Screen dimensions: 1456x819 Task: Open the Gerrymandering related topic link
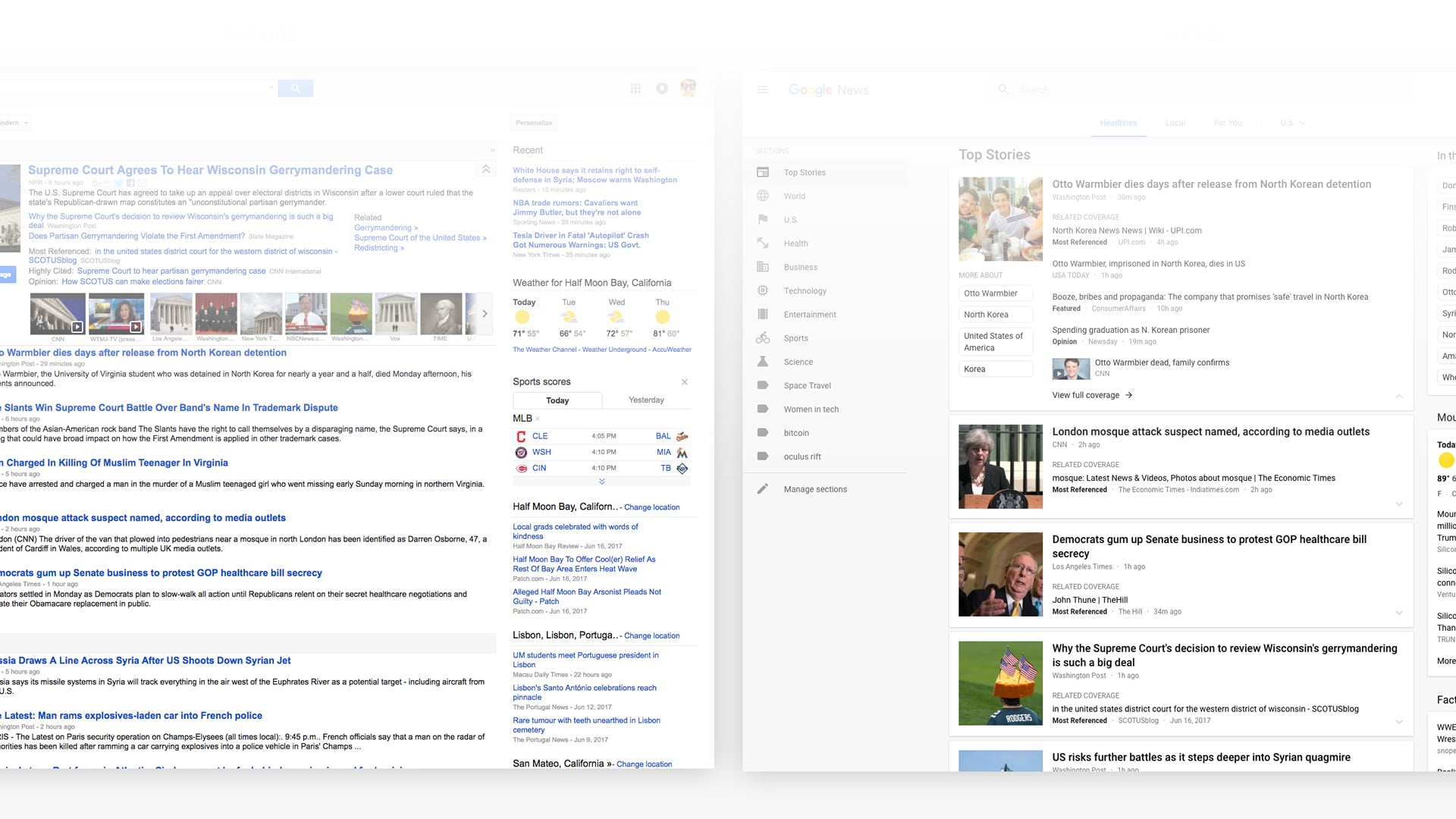pyautogui.click(x=385, y=227)
